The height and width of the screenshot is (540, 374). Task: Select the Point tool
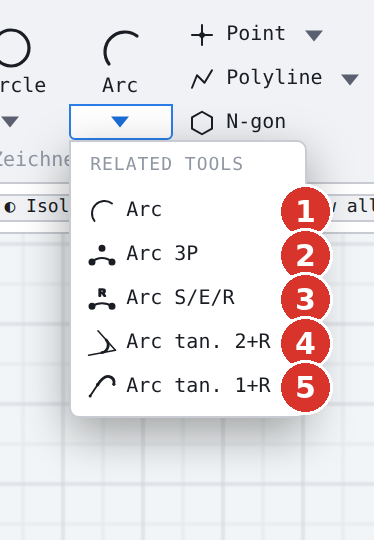(x=239, y=34)
